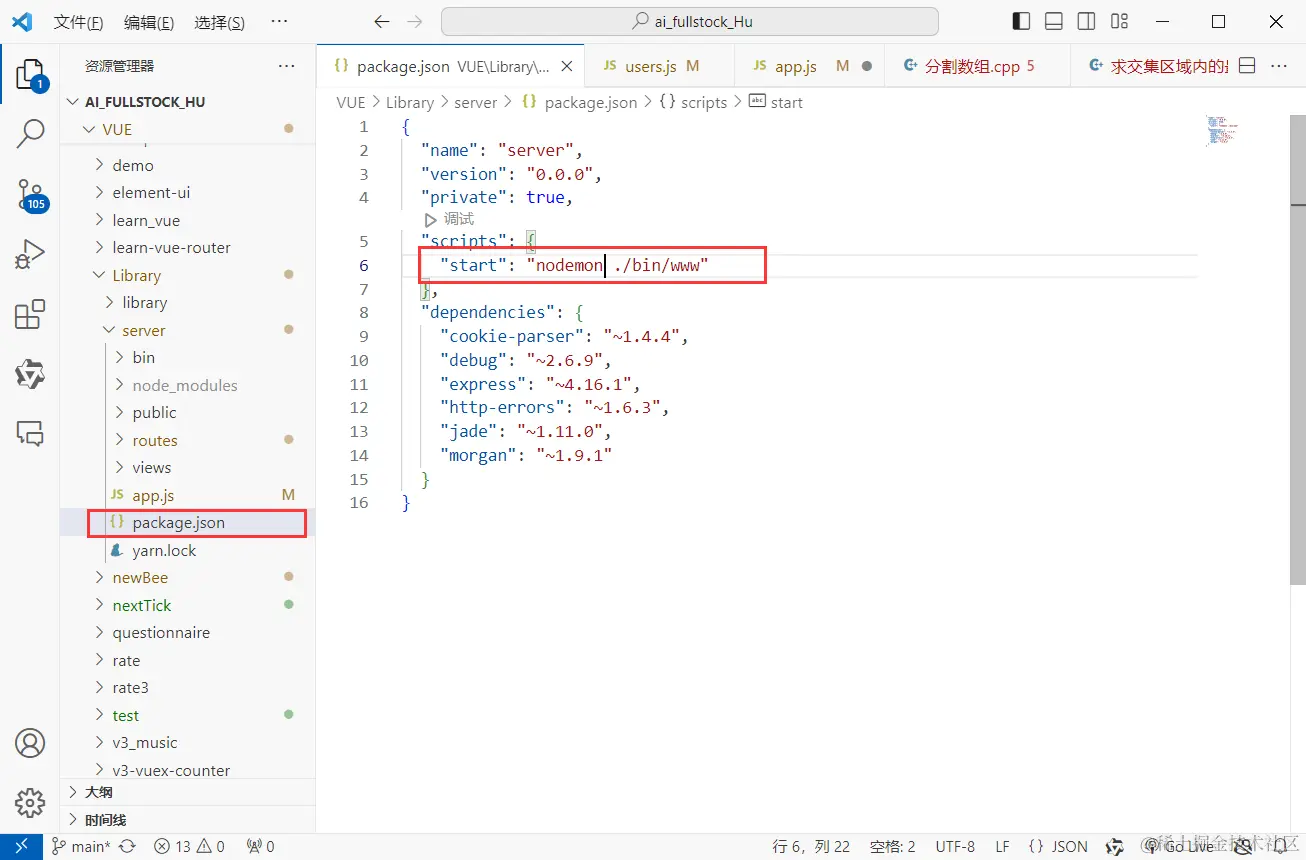1306x860 pixels.
Task: Change line ending via LF
Action: [1002, 846]
